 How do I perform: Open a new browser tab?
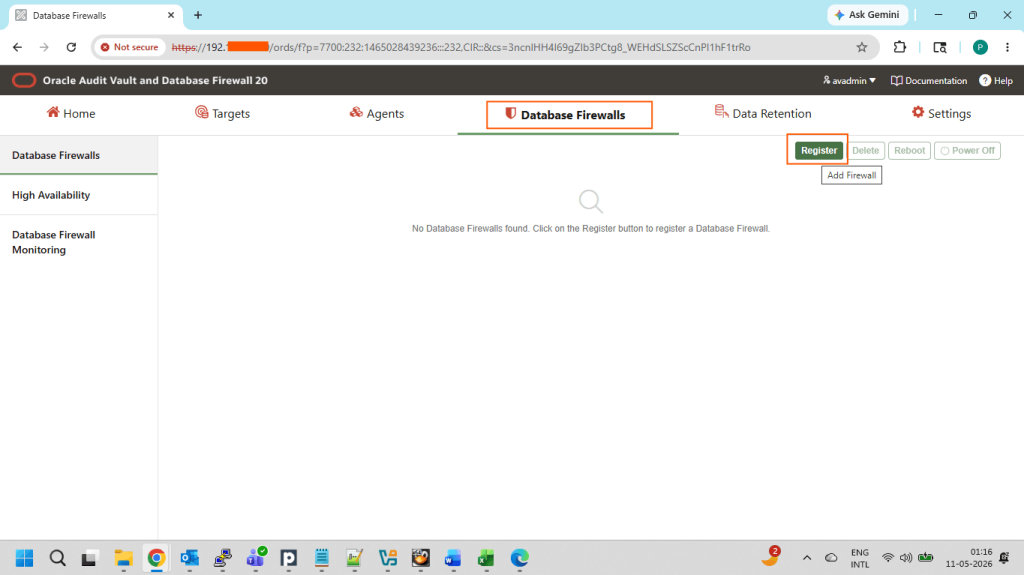[x=198, y=15]
